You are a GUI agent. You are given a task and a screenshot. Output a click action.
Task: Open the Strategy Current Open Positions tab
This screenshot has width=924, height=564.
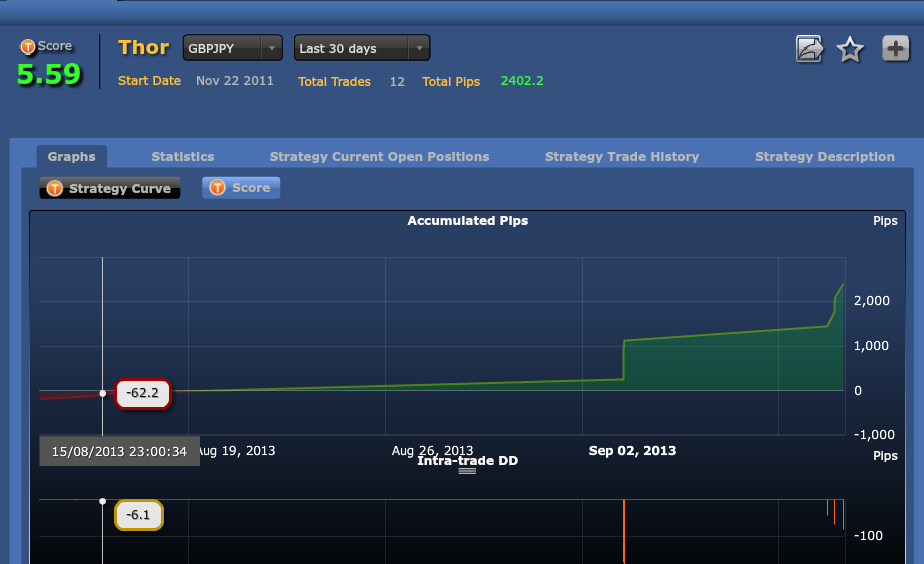(x=380, y=157)
